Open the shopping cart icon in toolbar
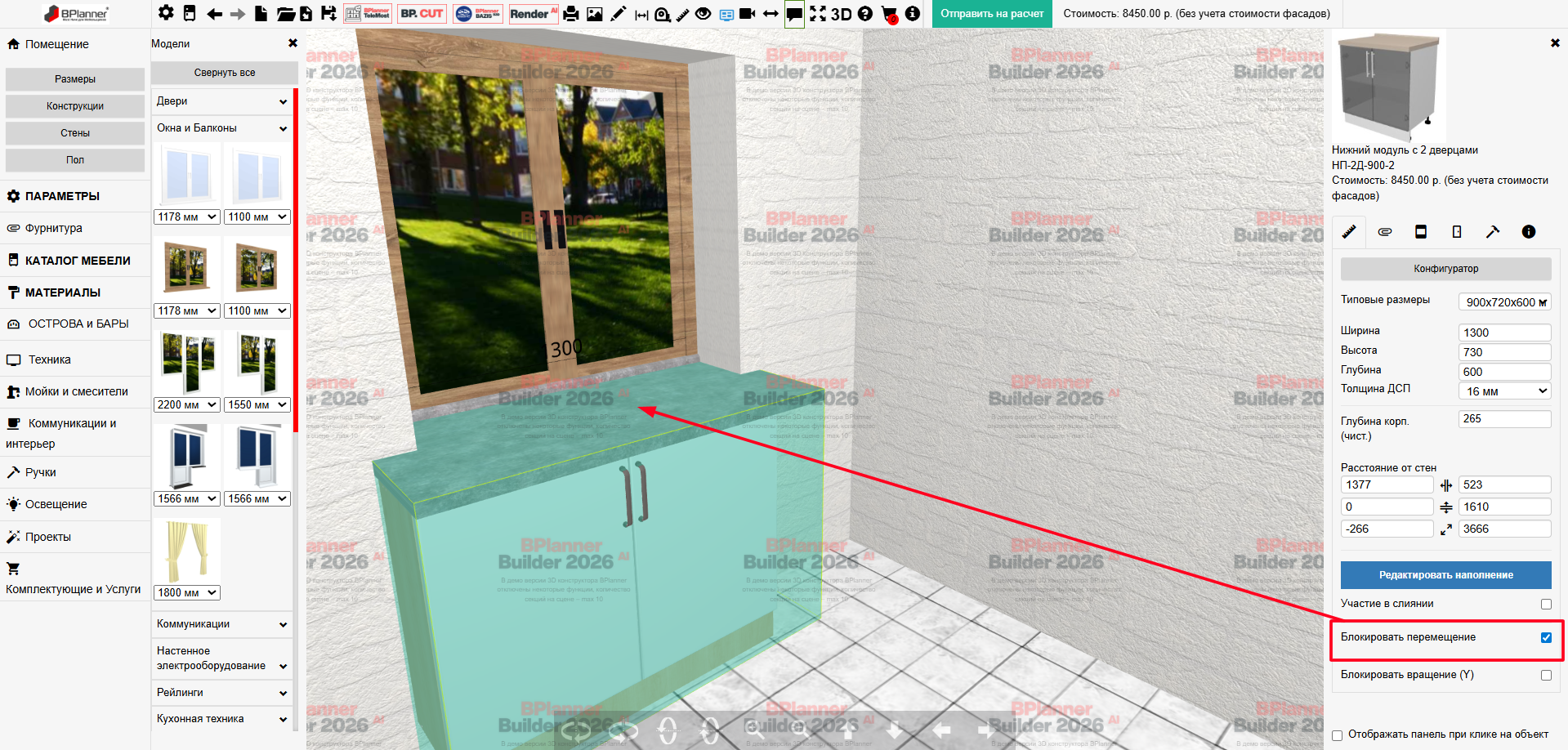1568x750 pixels. point(890,15)
